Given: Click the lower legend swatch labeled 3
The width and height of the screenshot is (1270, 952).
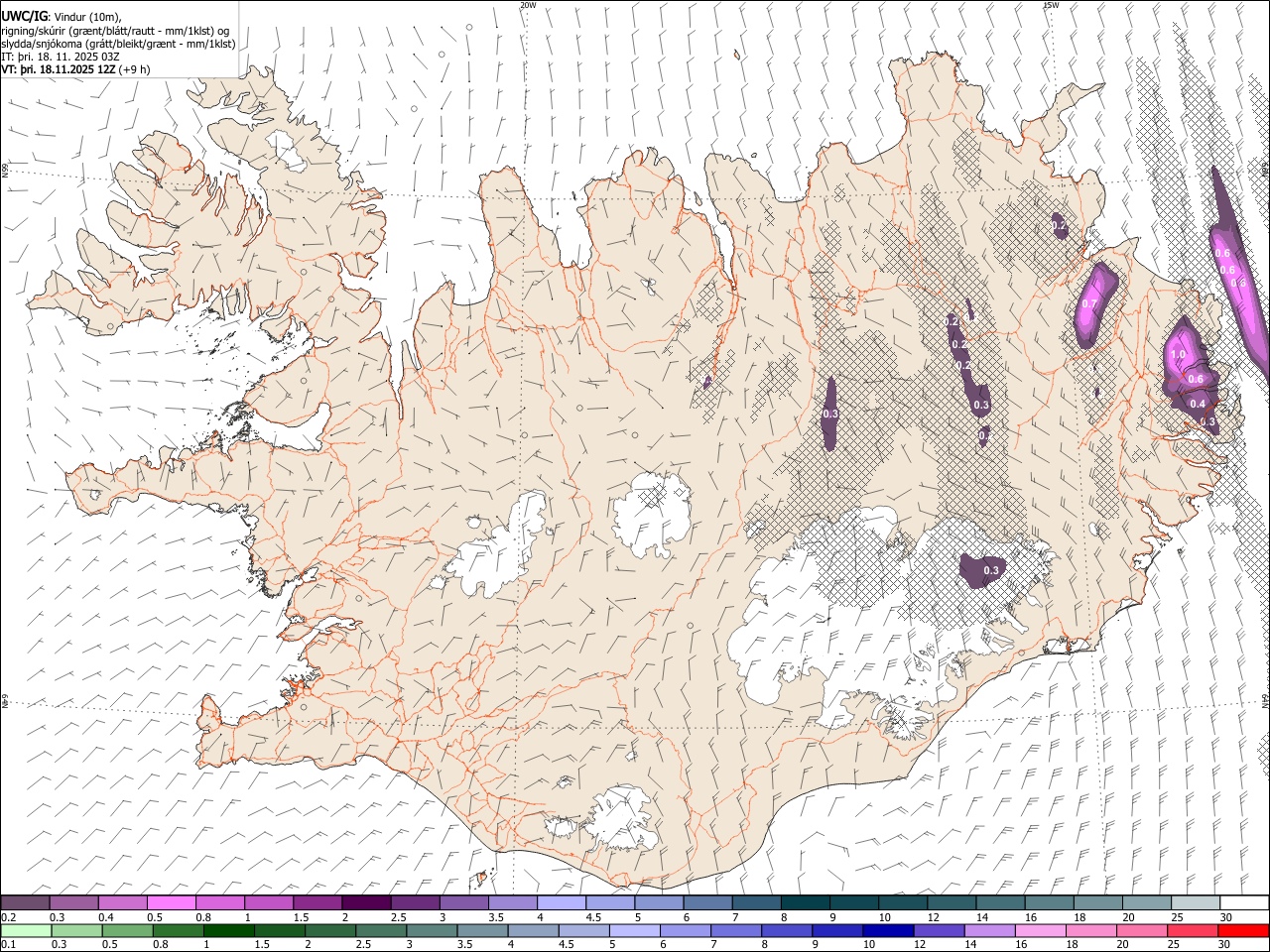Looking at the screenshot, I should [x=434, y=931].
